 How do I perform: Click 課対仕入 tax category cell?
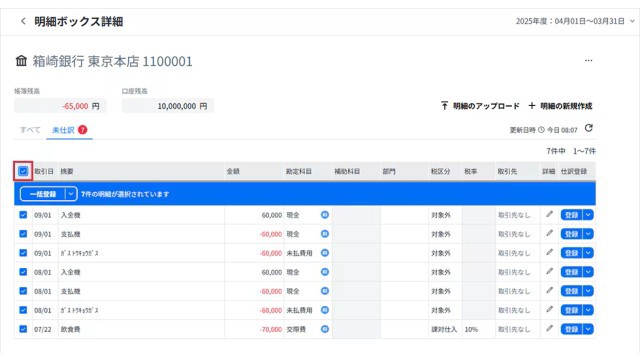444,329
